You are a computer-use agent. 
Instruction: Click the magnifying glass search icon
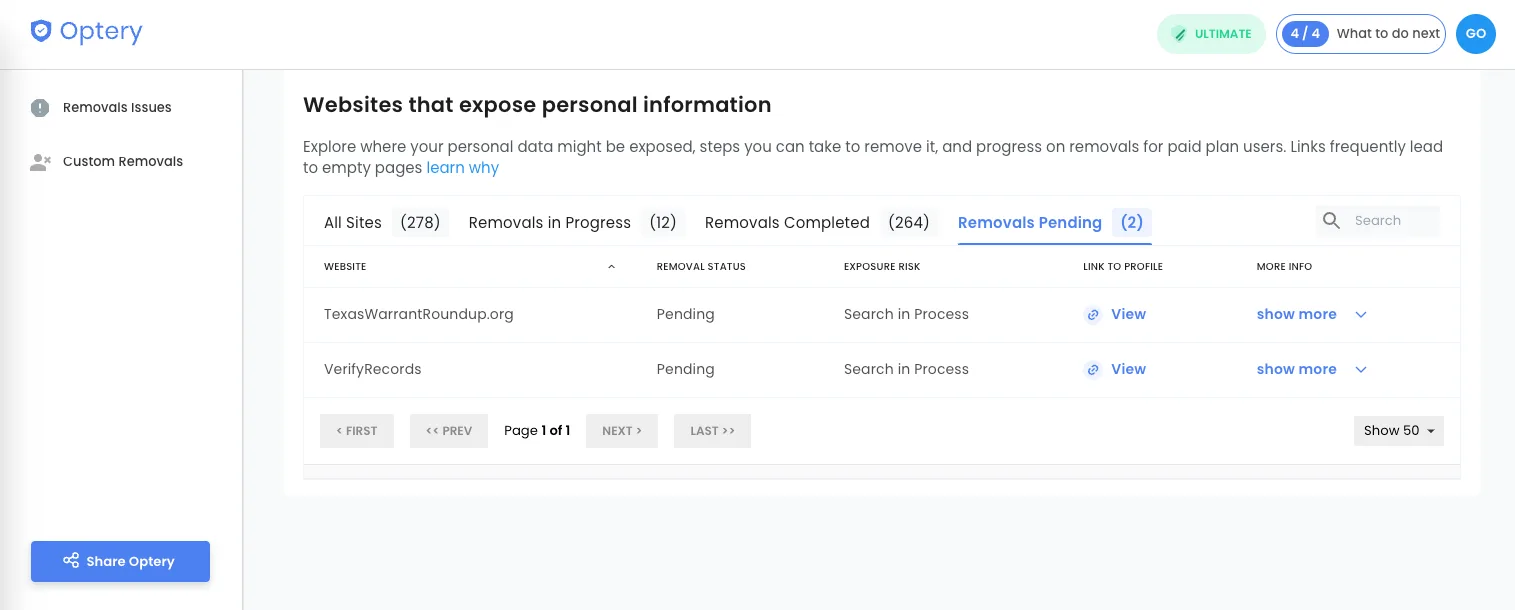[x=1332, y=221]
